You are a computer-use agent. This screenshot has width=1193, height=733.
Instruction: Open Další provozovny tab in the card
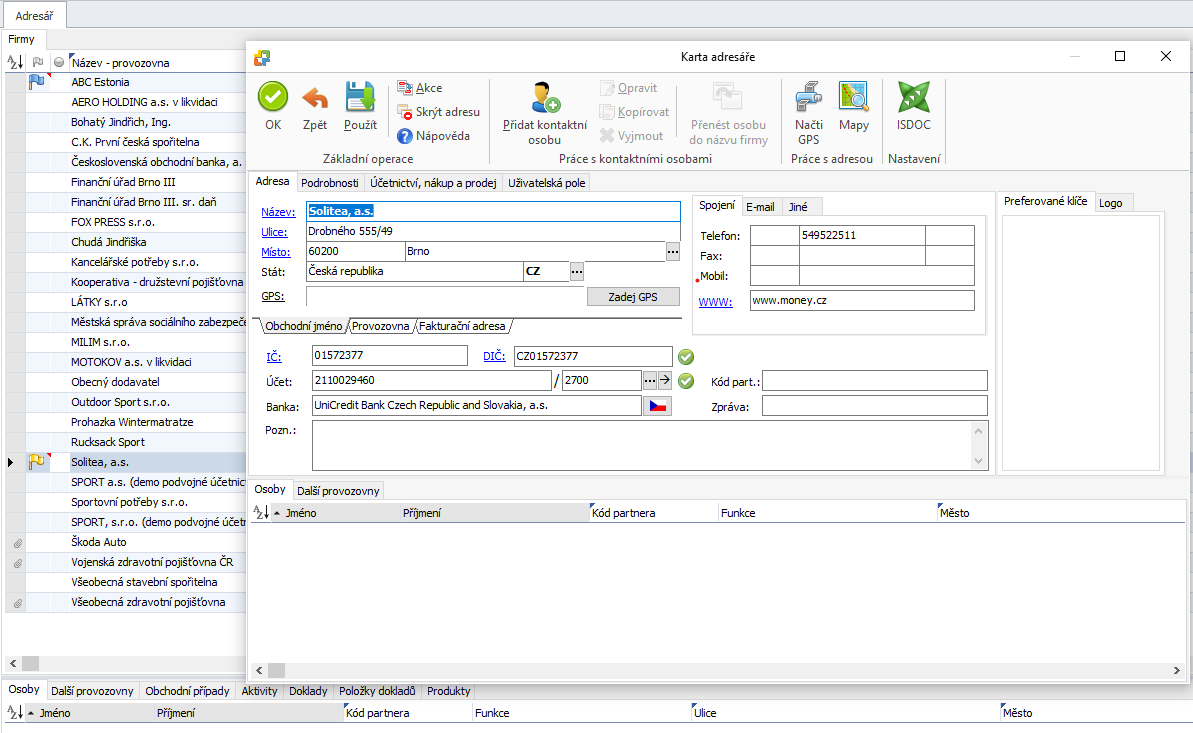coord(338,491)
